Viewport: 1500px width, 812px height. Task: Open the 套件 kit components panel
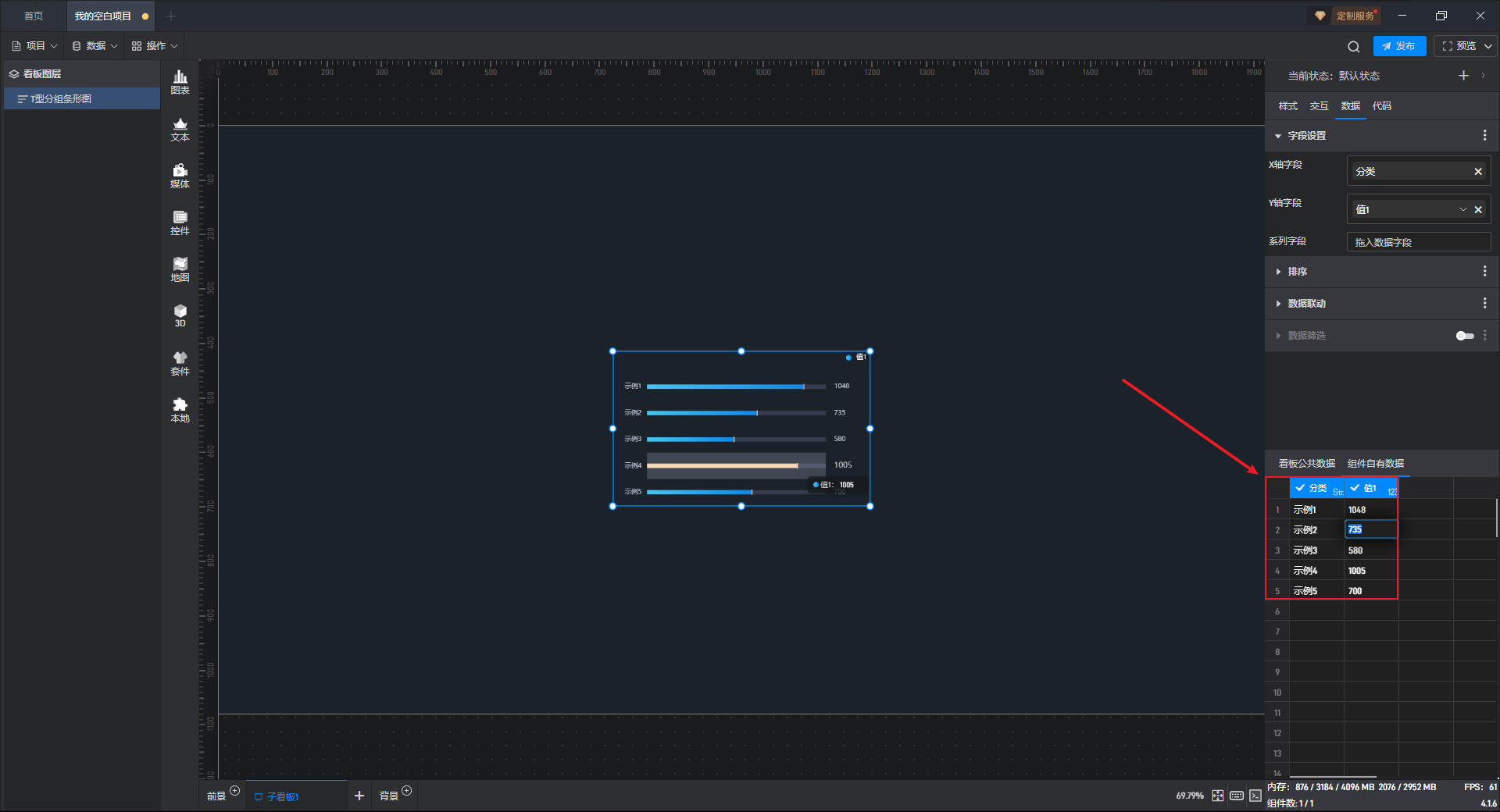pos(180,363)
